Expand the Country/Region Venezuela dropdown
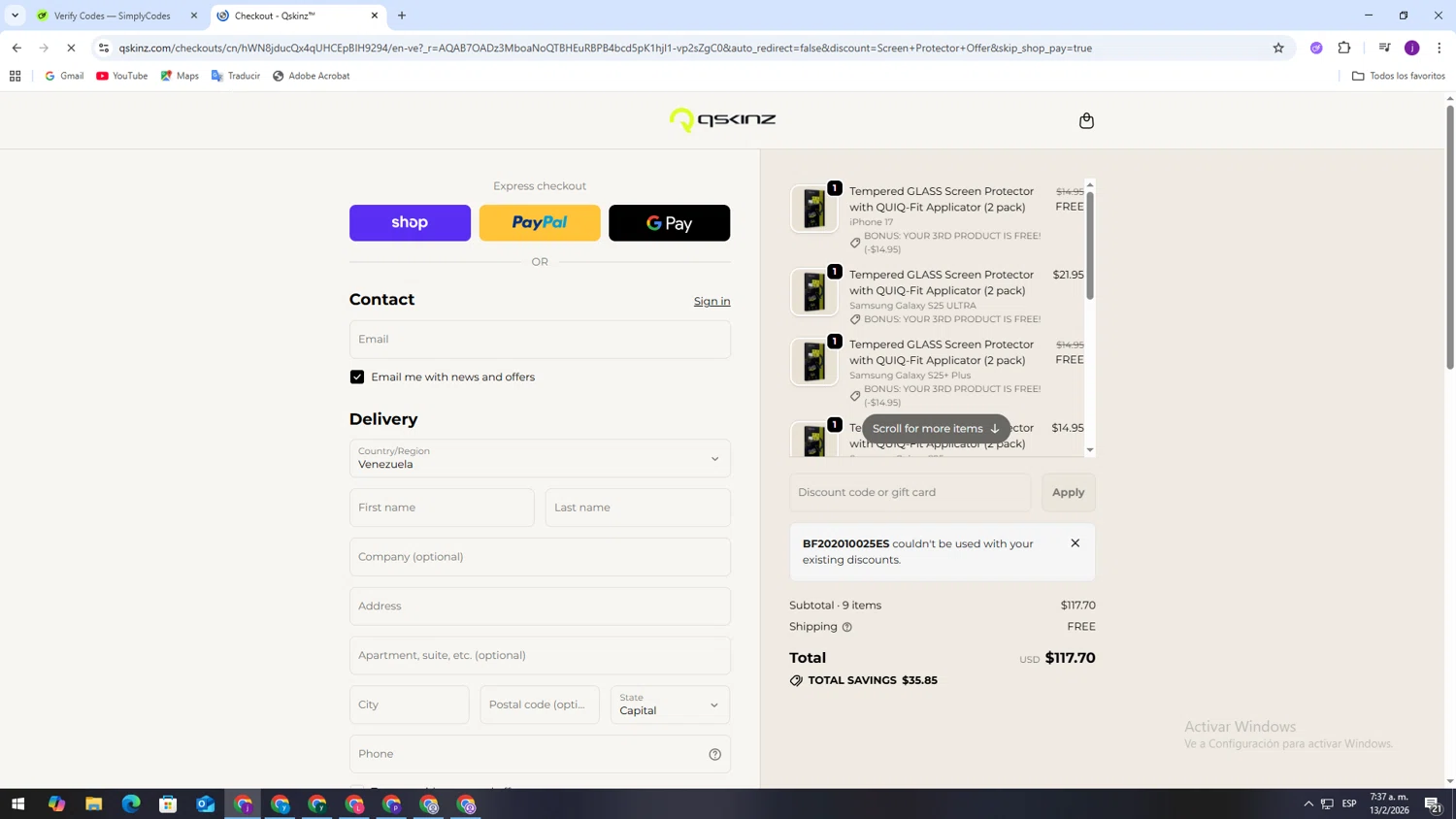The width and height of the screenshot is (1456, 819). pos(540,458)
